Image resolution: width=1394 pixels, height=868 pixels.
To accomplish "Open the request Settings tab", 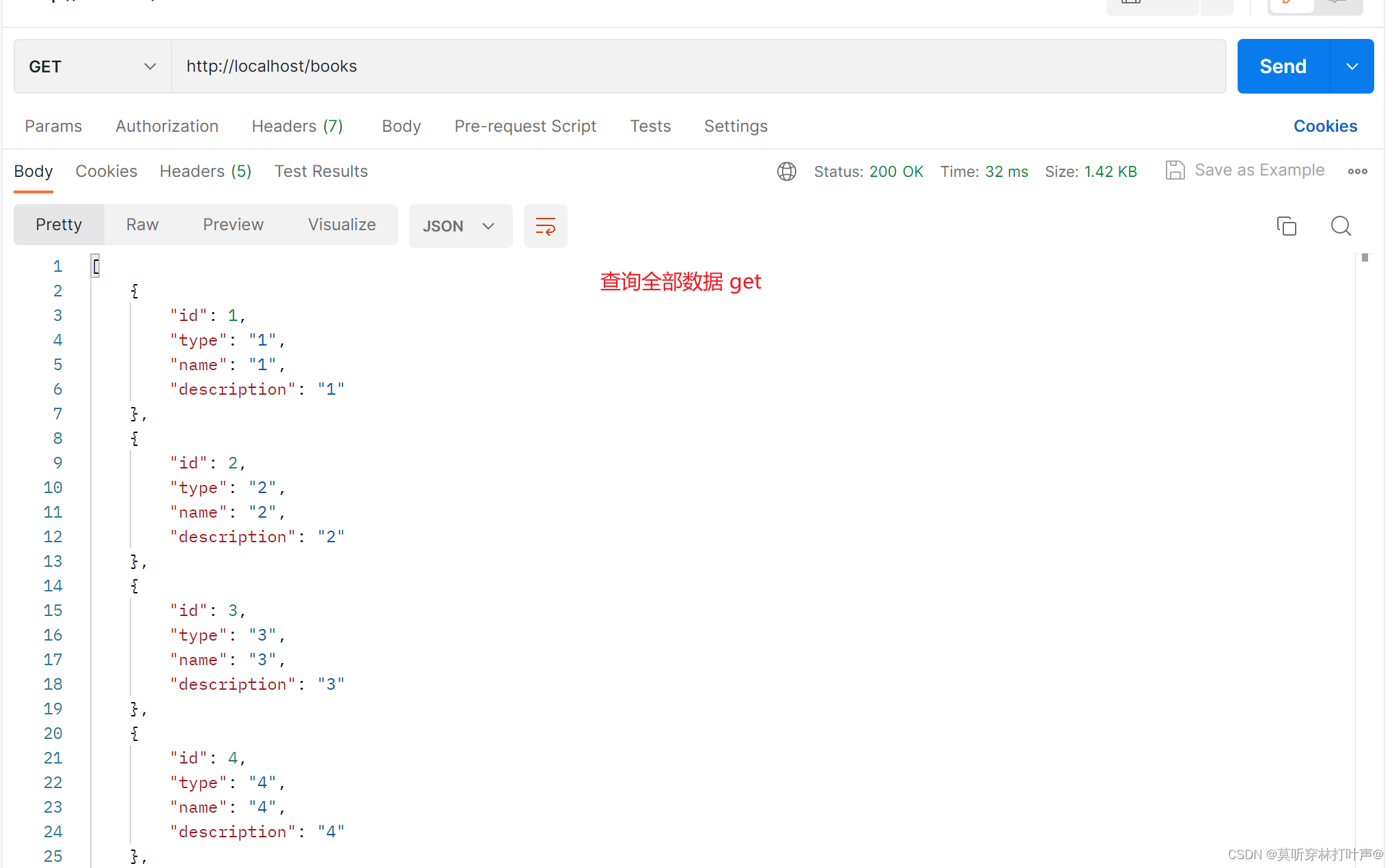I will pyautogui.click(x=736, y=126).
